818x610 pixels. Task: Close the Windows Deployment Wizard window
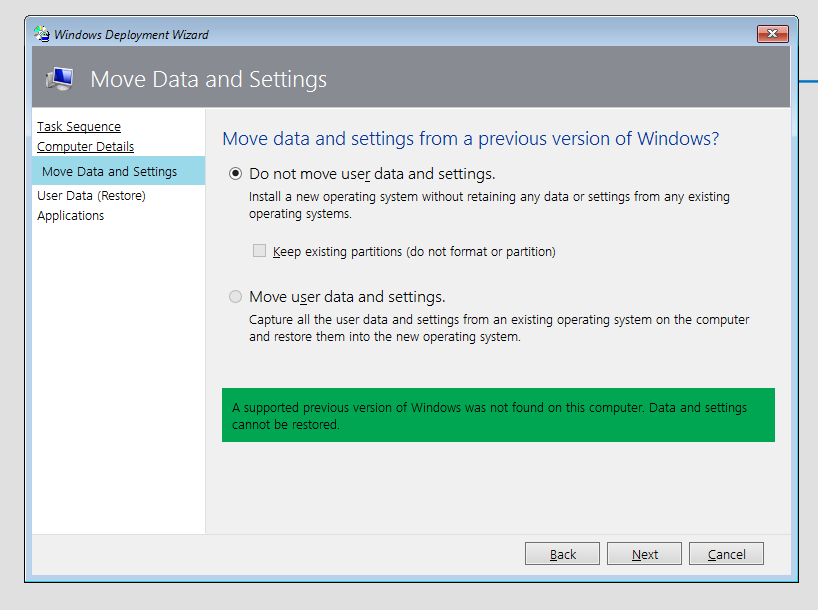coord(773,33)
